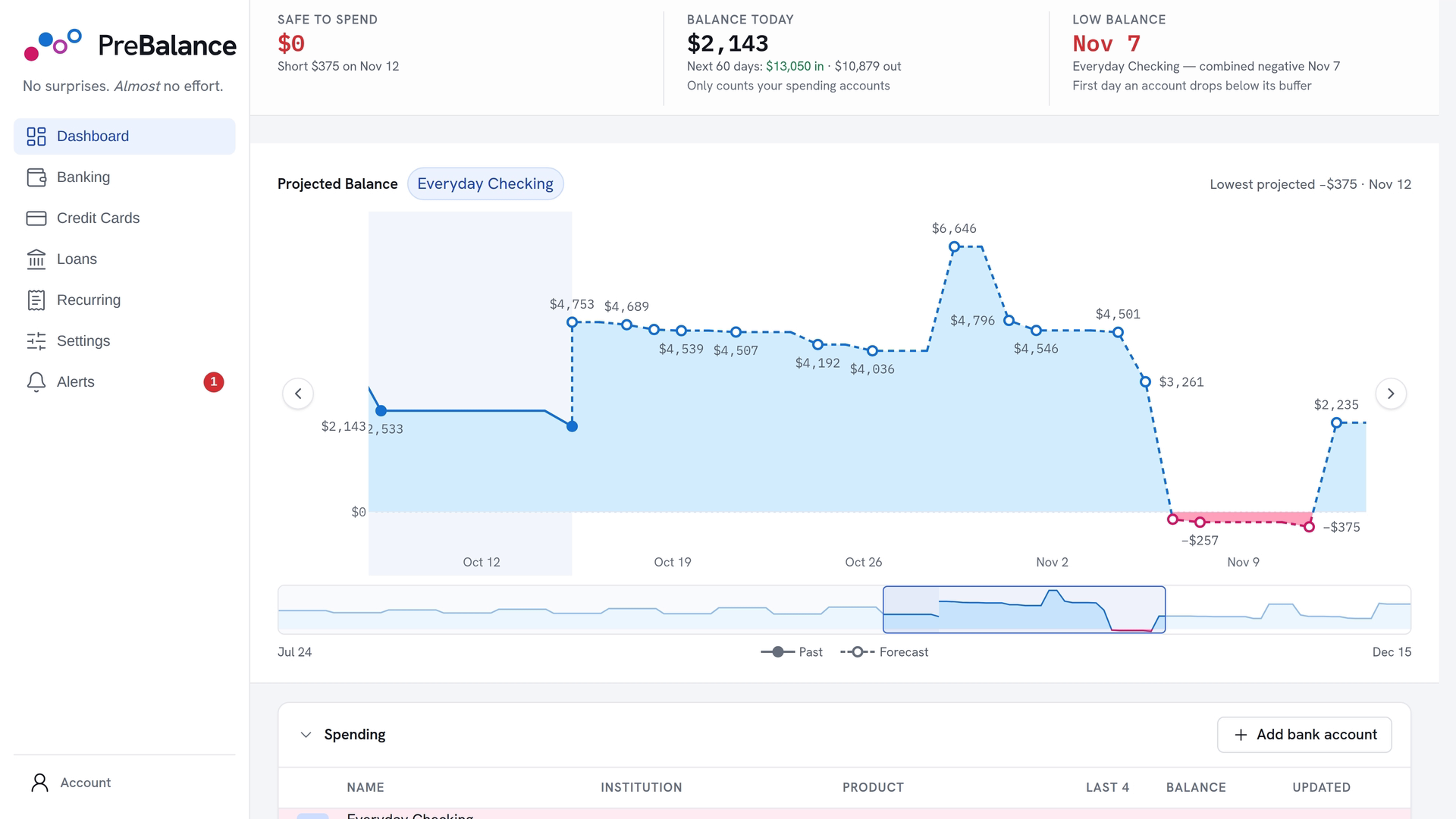Click the Safe to Spend $0 amount
The width and height of the screenshot is (1456, 819).
[291, 44]
